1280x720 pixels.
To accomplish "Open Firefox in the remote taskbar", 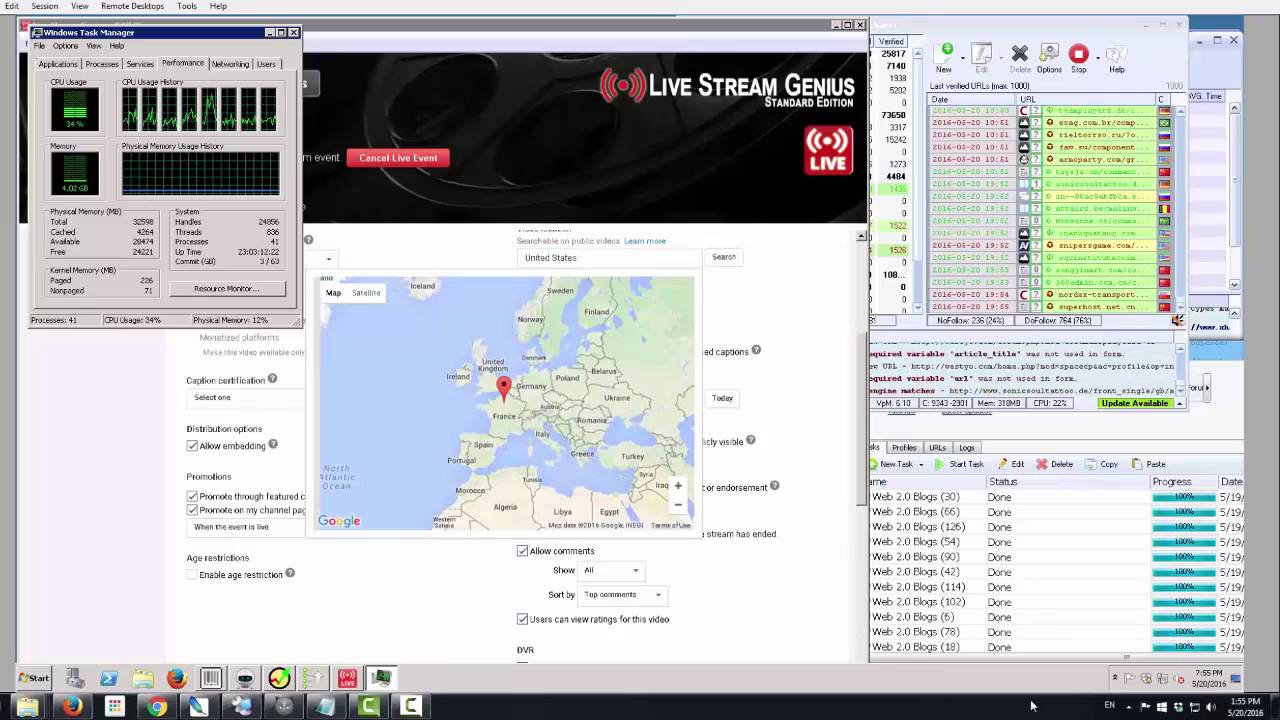I will 176,678.
